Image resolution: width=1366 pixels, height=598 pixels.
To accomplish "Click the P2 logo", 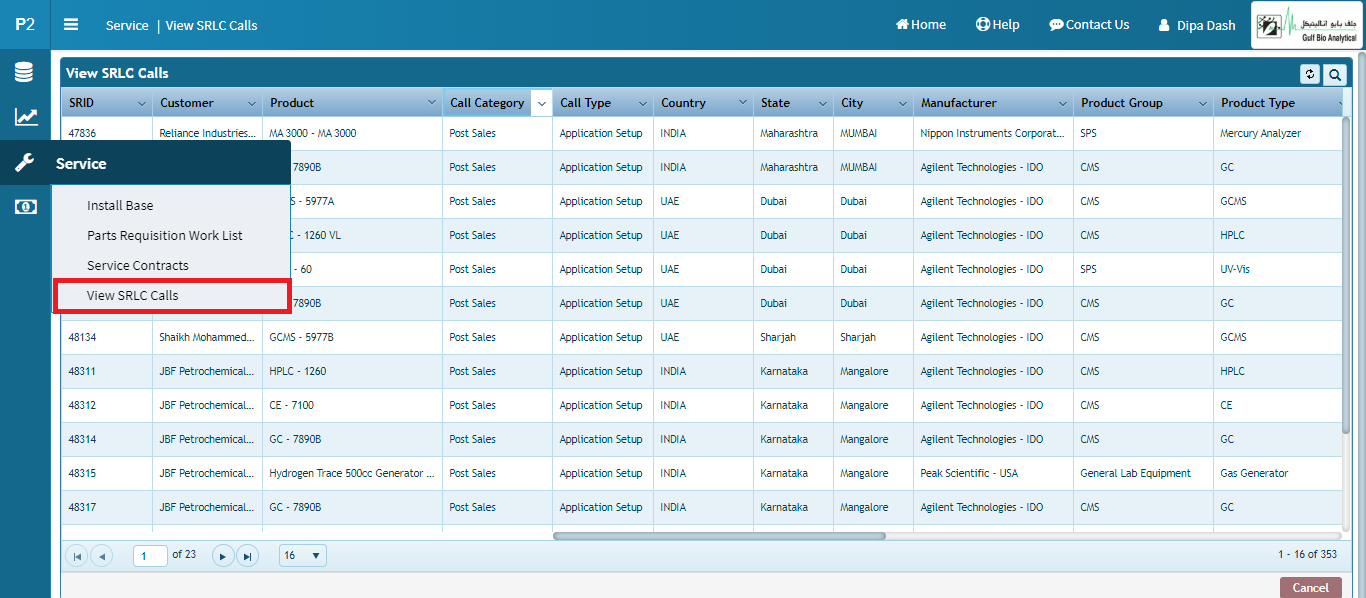I will tap(25, 24).
